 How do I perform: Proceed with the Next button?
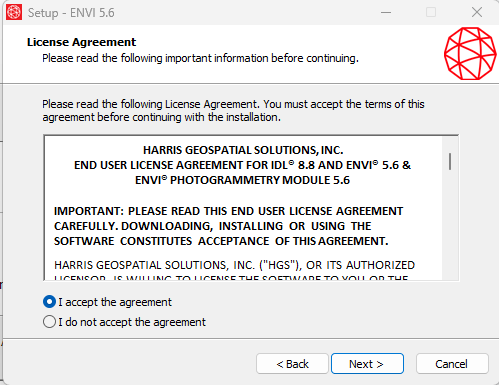[x=367, y=364]
